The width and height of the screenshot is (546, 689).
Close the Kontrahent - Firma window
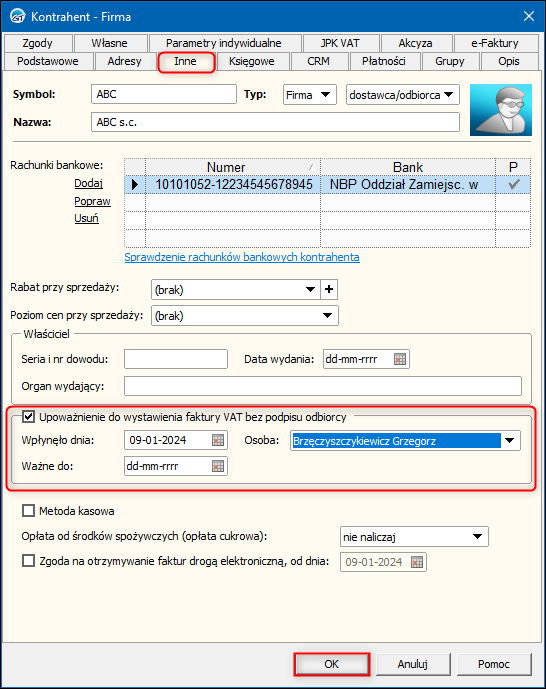529,16
